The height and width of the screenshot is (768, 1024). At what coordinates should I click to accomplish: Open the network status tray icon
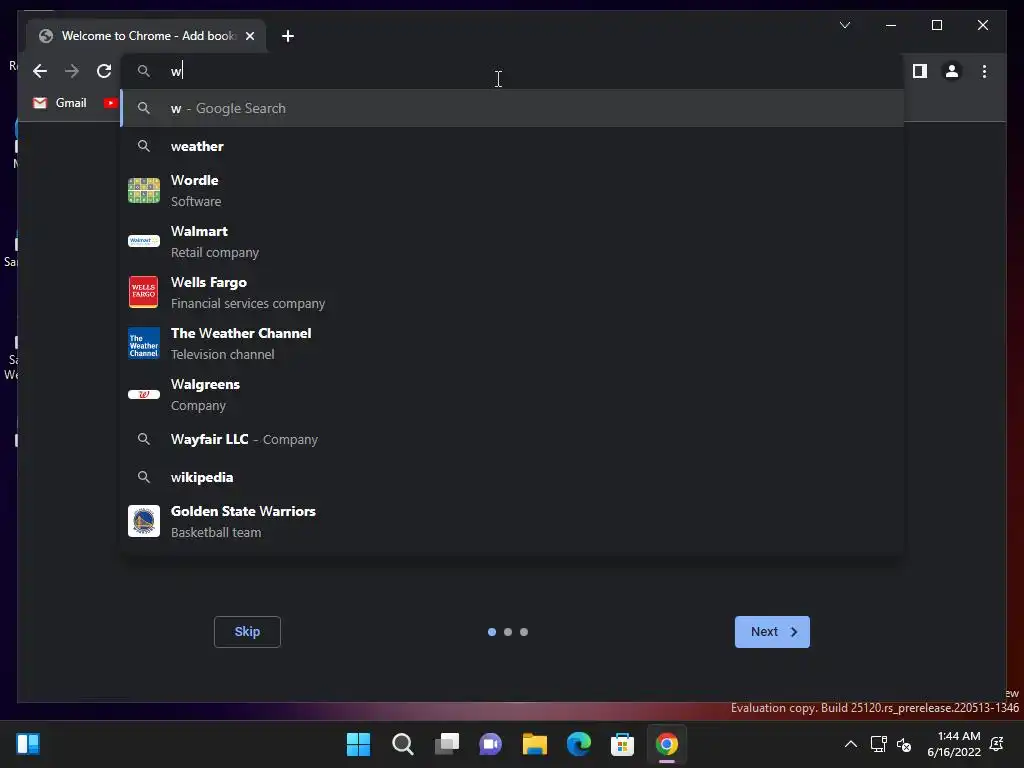click(879, 744)
